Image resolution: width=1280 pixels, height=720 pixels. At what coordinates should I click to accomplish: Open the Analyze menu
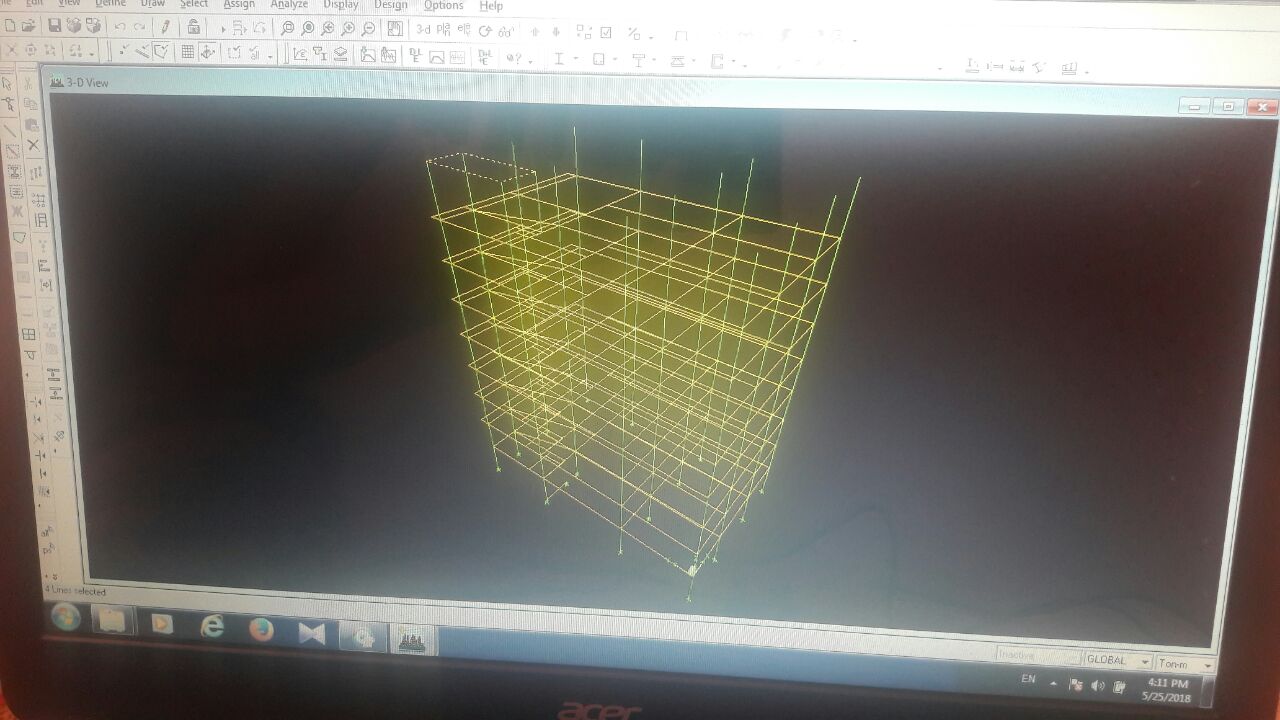pos(289,4)
